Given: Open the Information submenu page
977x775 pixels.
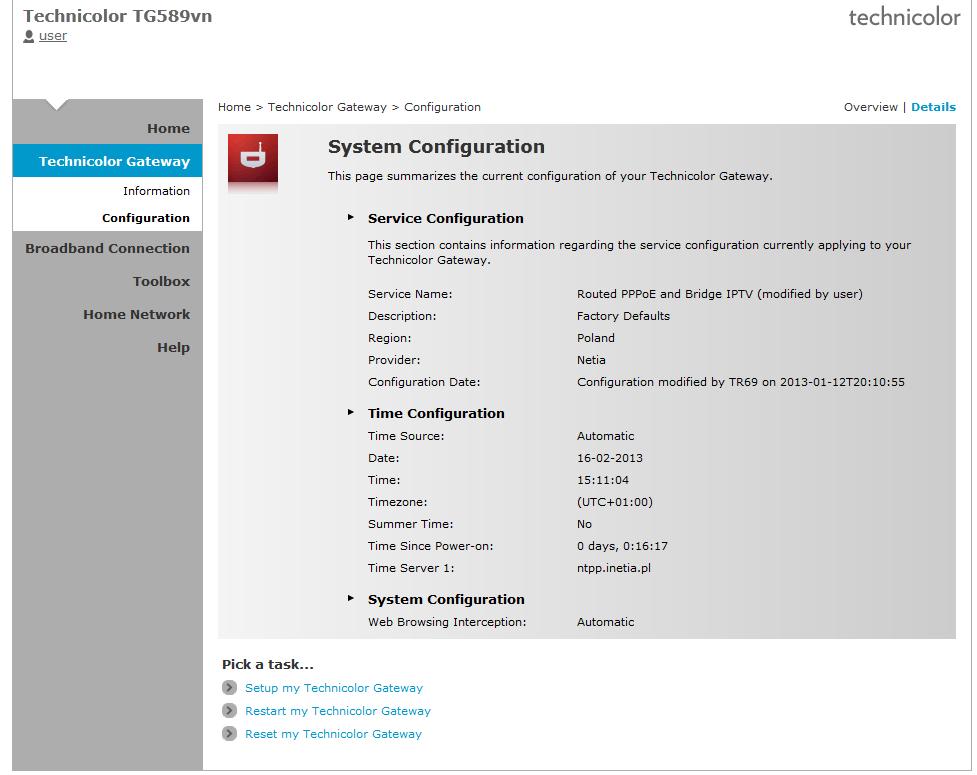Looking at the screenshot, I should pos(156,191).
